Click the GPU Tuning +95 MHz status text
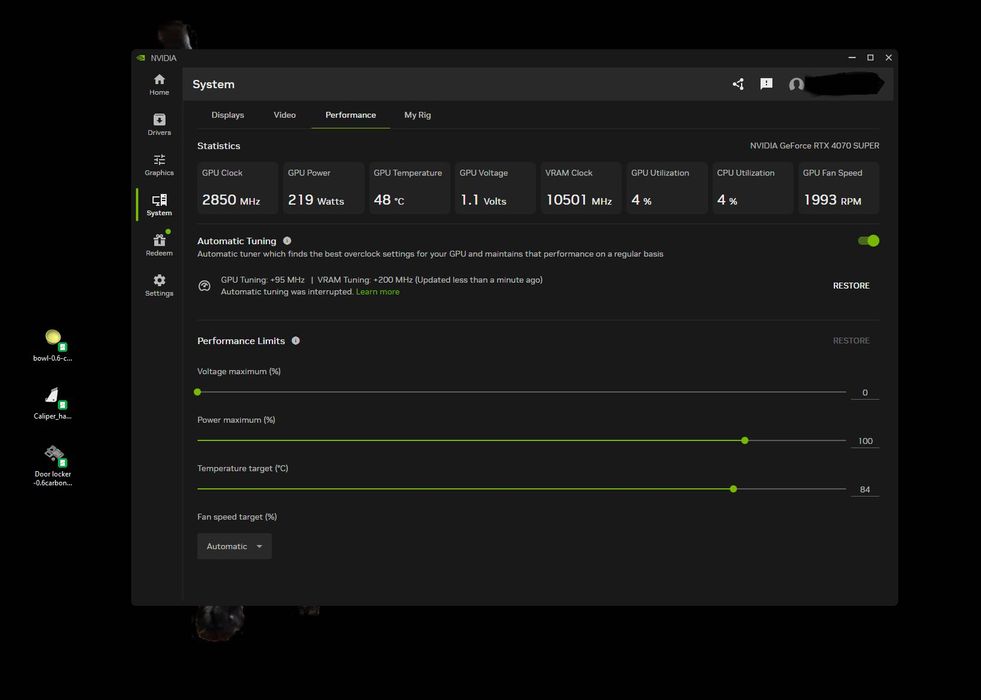981x700 pixels. [263, 280]
